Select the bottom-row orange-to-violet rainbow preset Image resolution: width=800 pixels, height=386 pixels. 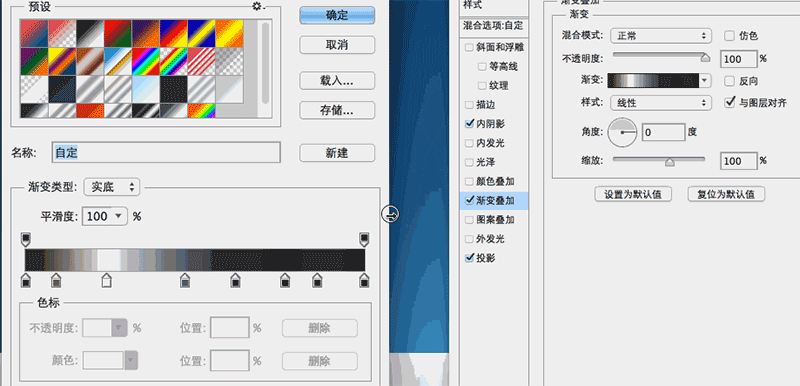pos(202,111)
